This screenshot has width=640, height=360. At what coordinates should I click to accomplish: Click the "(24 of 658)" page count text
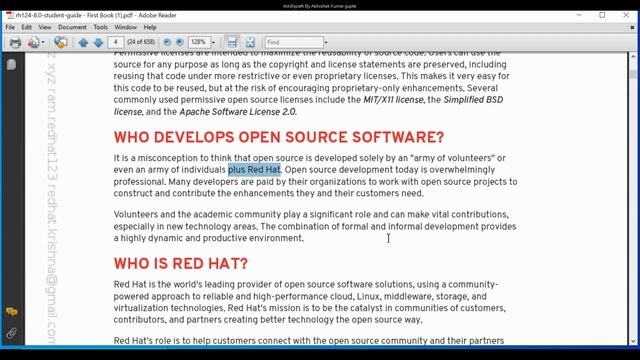141,42
